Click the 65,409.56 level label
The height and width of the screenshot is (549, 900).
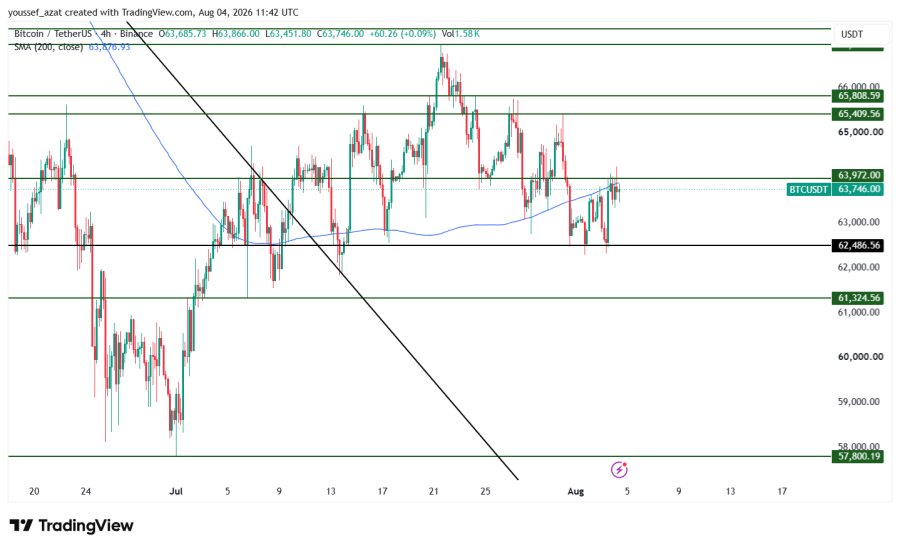pyautogui.click(x=858, y=114)
